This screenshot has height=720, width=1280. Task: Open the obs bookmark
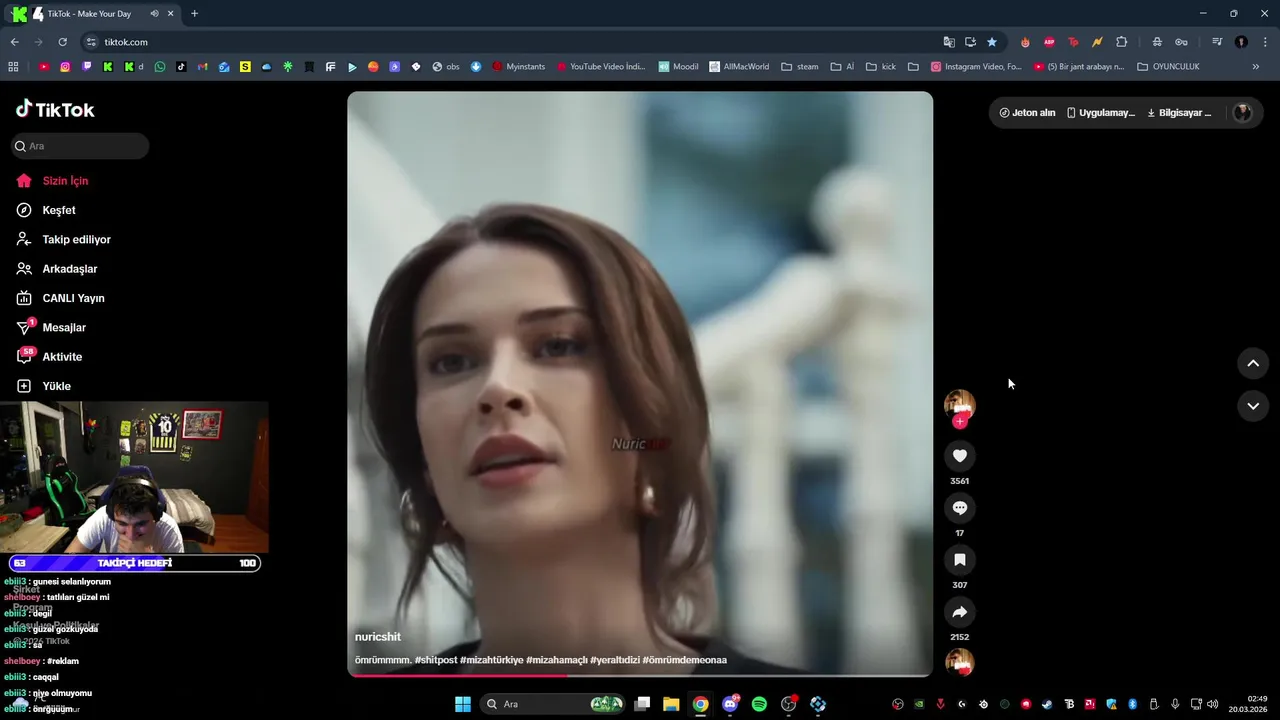[446, 67]
